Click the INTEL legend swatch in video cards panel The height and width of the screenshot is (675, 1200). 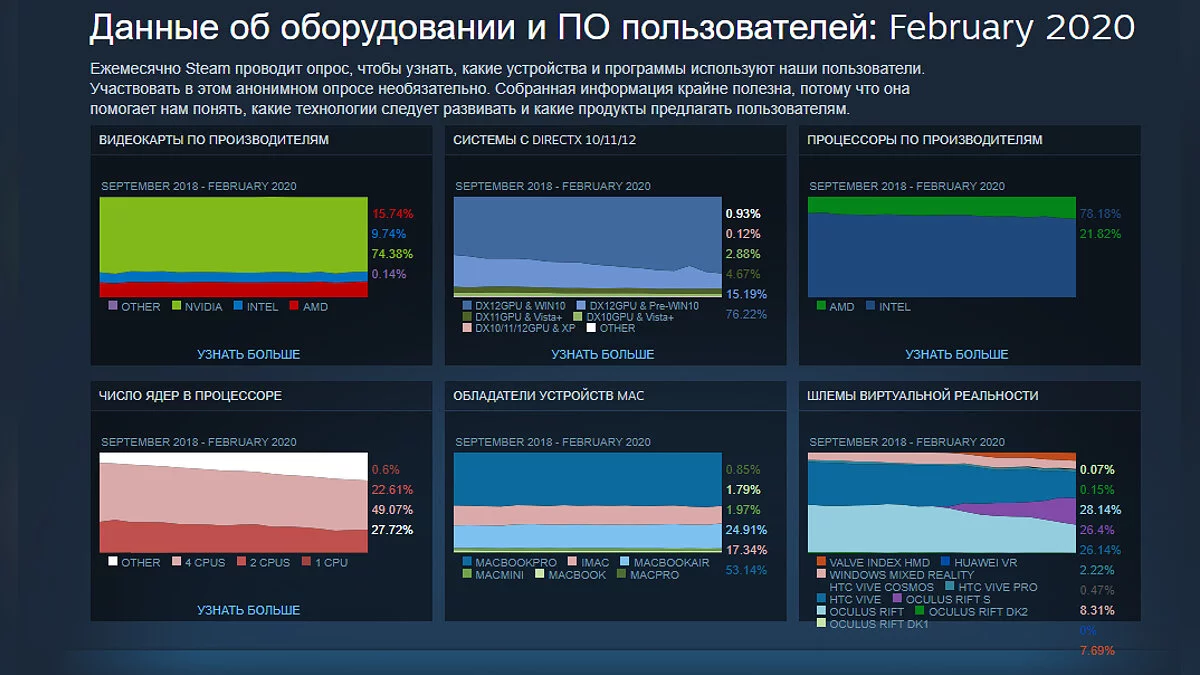(x=238, y=306)
